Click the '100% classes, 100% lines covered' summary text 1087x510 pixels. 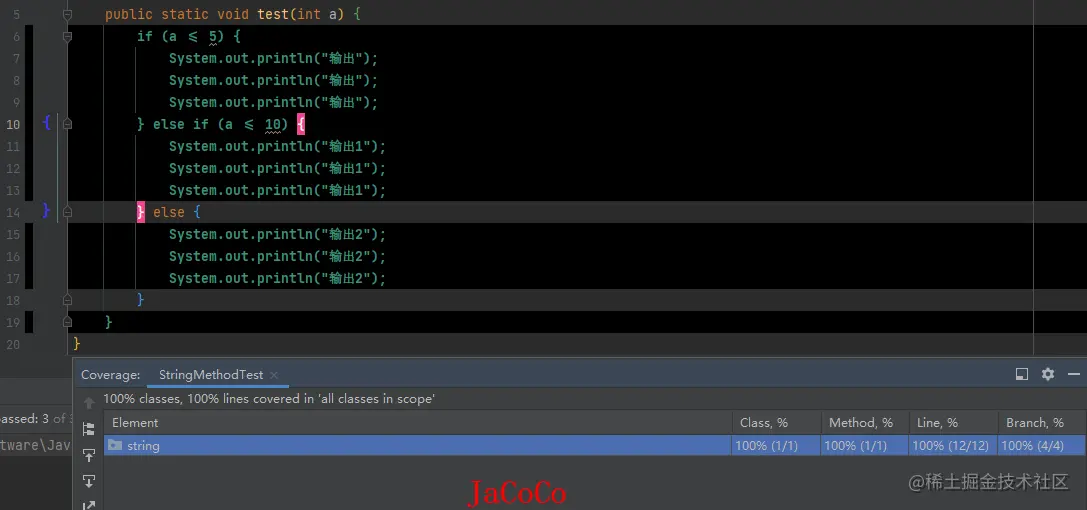(x=269, y=399)
